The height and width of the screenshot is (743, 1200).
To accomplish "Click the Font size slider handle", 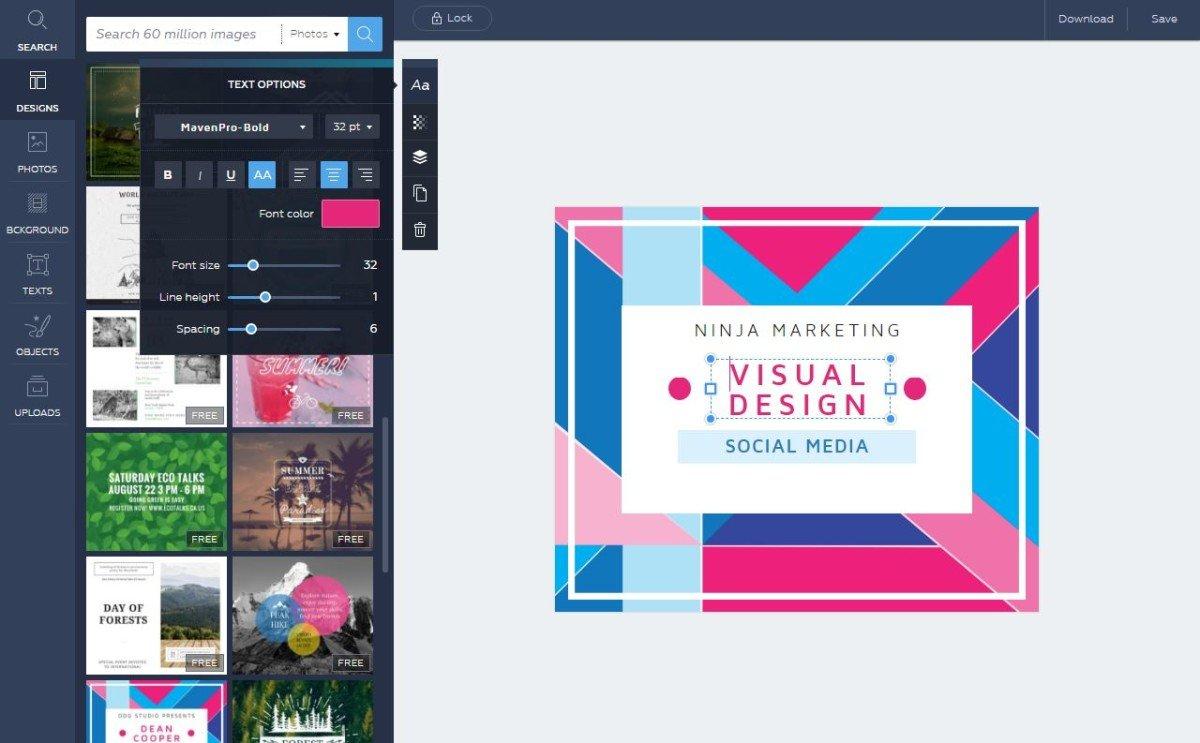I will pos(253,265).
